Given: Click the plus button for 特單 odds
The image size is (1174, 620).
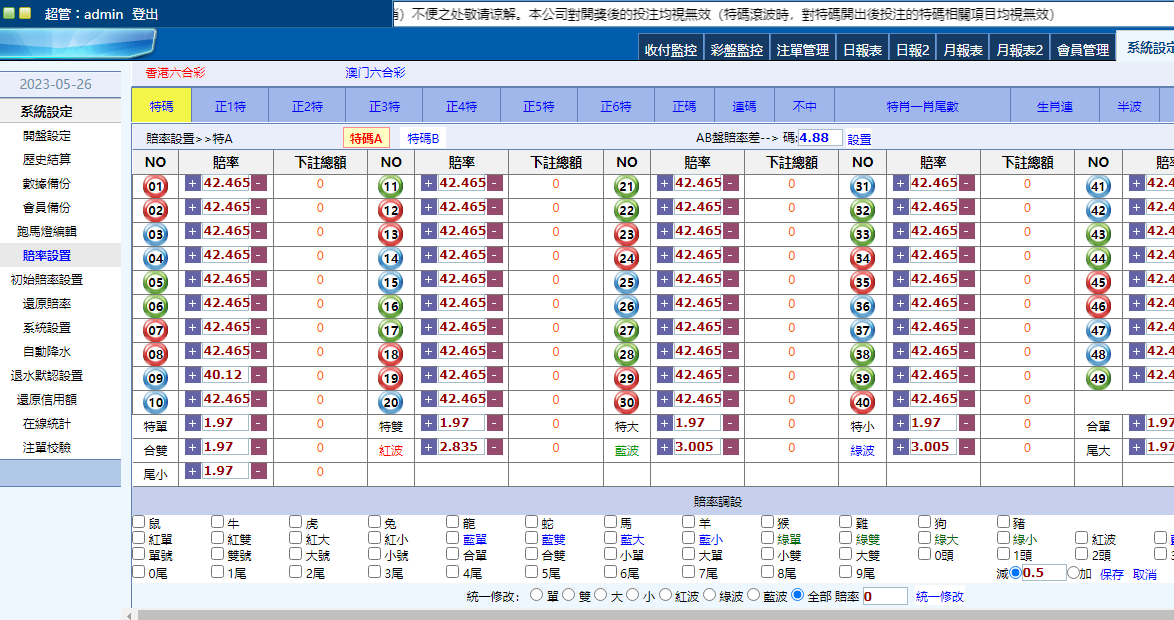Looking at the screenshot, I should tap(193, 423).
